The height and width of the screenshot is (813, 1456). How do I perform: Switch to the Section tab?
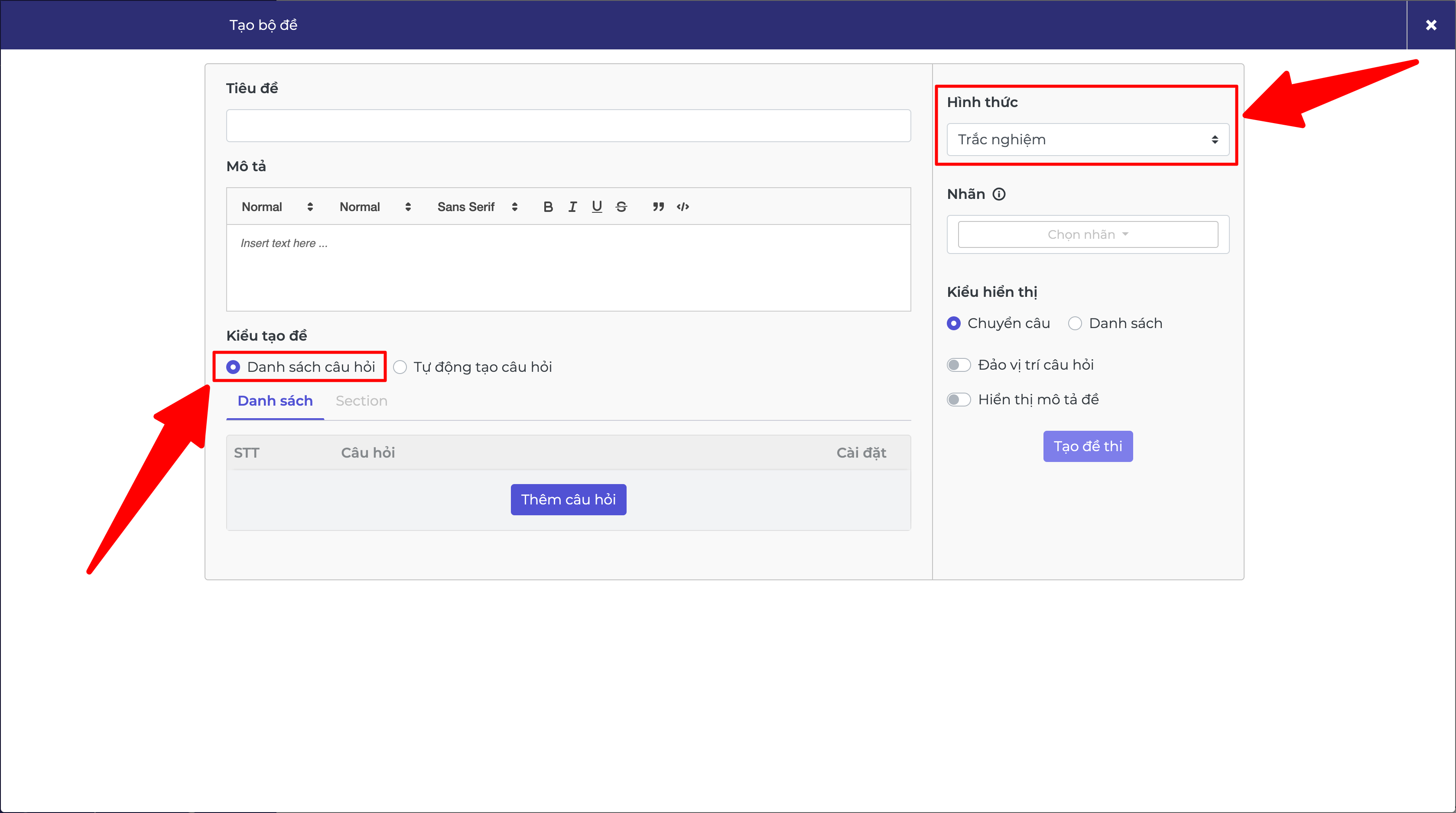coord(361,401)
